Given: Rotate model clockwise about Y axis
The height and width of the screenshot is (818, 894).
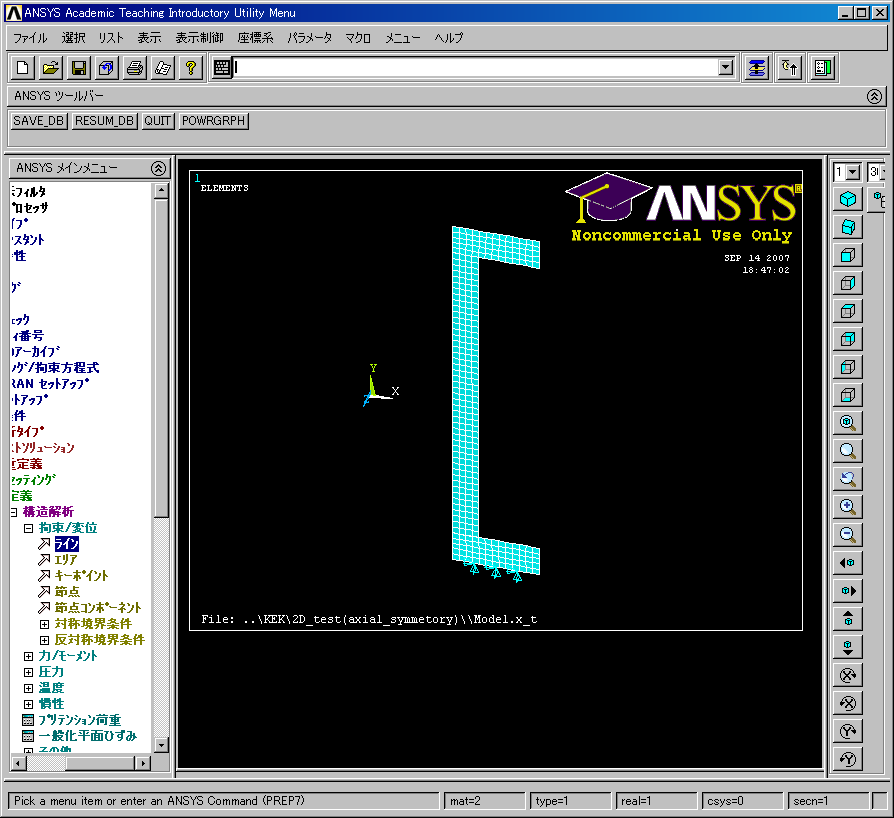Looking at the screenshot, I should tap(848, 731).
